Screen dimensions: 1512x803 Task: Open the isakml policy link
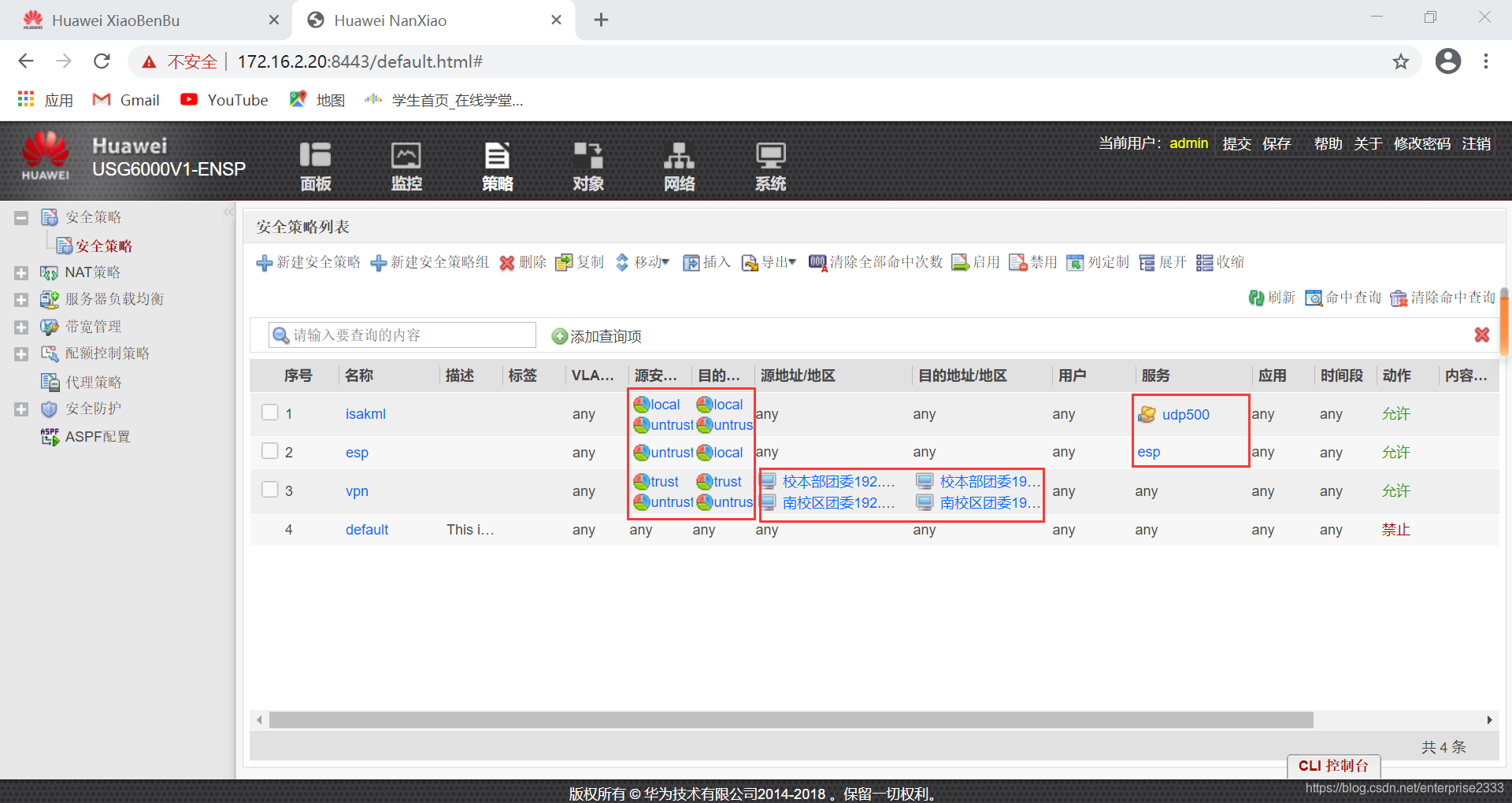pos(365,414)
